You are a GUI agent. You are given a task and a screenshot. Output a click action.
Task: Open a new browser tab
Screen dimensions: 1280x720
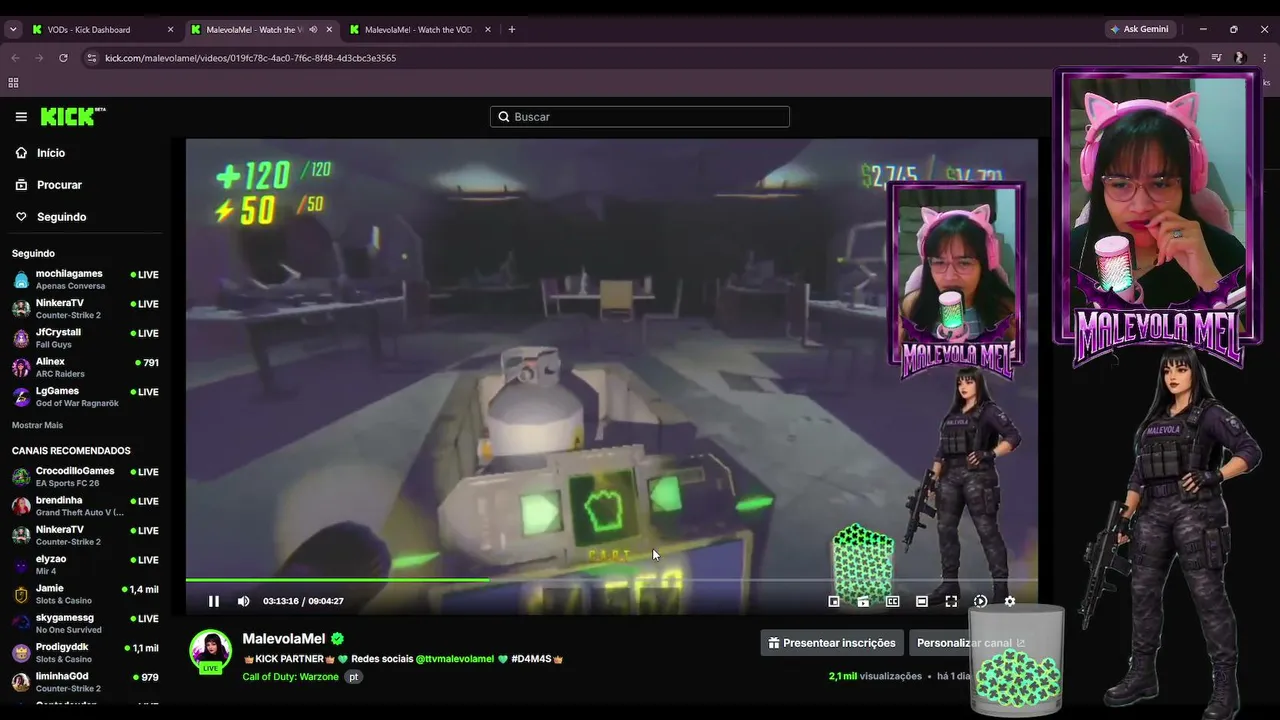512,30
